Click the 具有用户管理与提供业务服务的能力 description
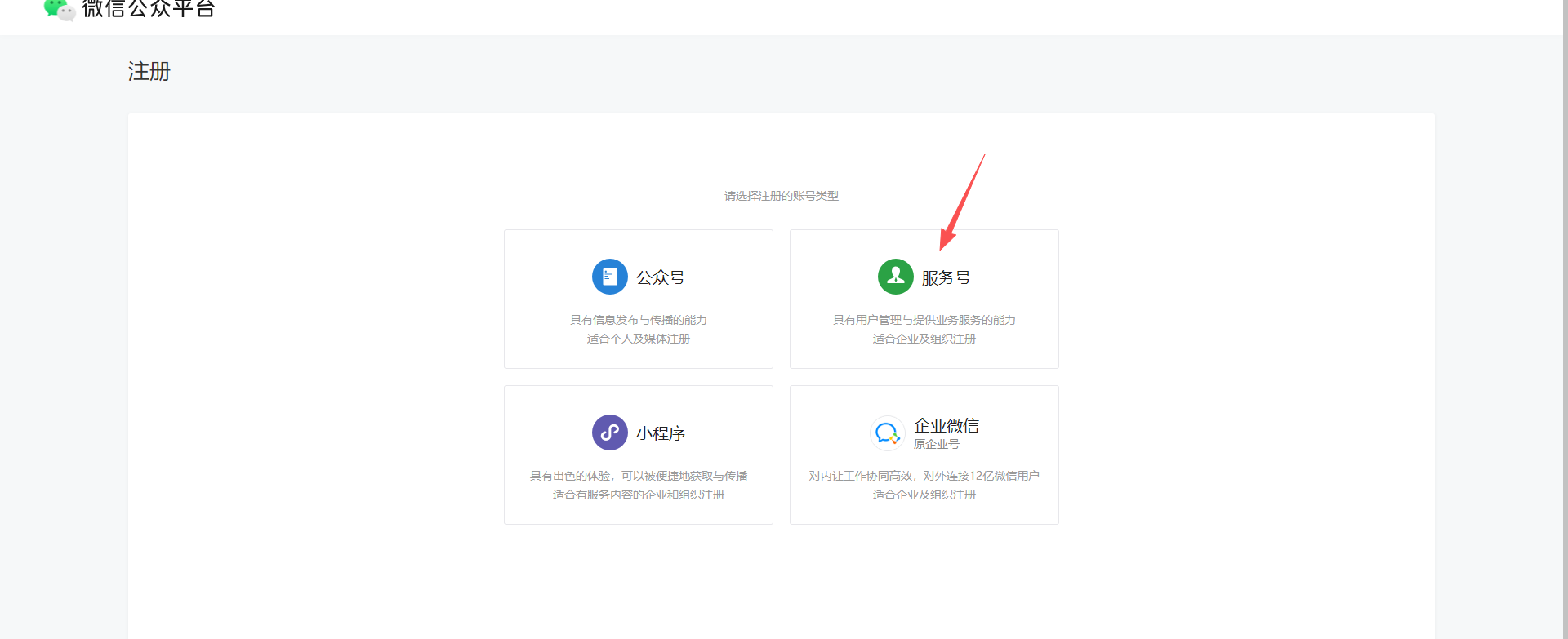 click(x=924, y=320)
